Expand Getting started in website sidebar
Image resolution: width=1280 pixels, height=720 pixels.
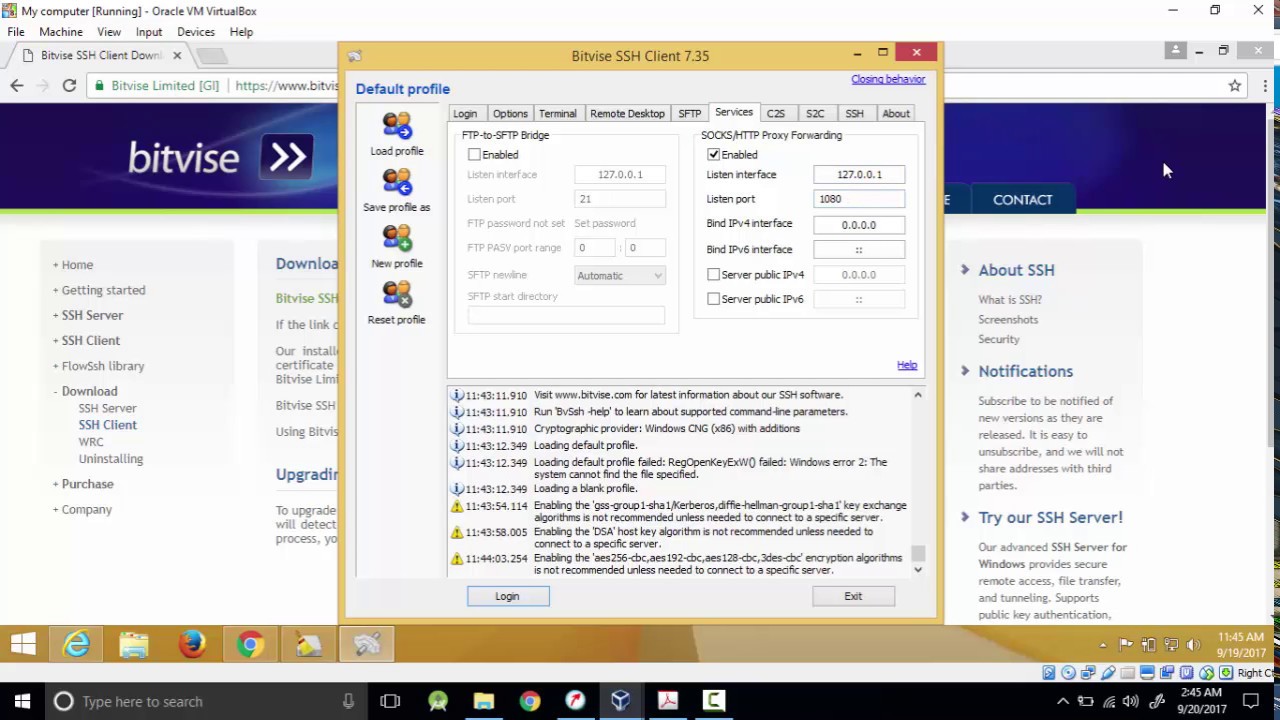pyautogui.click(x=55, y=290)
